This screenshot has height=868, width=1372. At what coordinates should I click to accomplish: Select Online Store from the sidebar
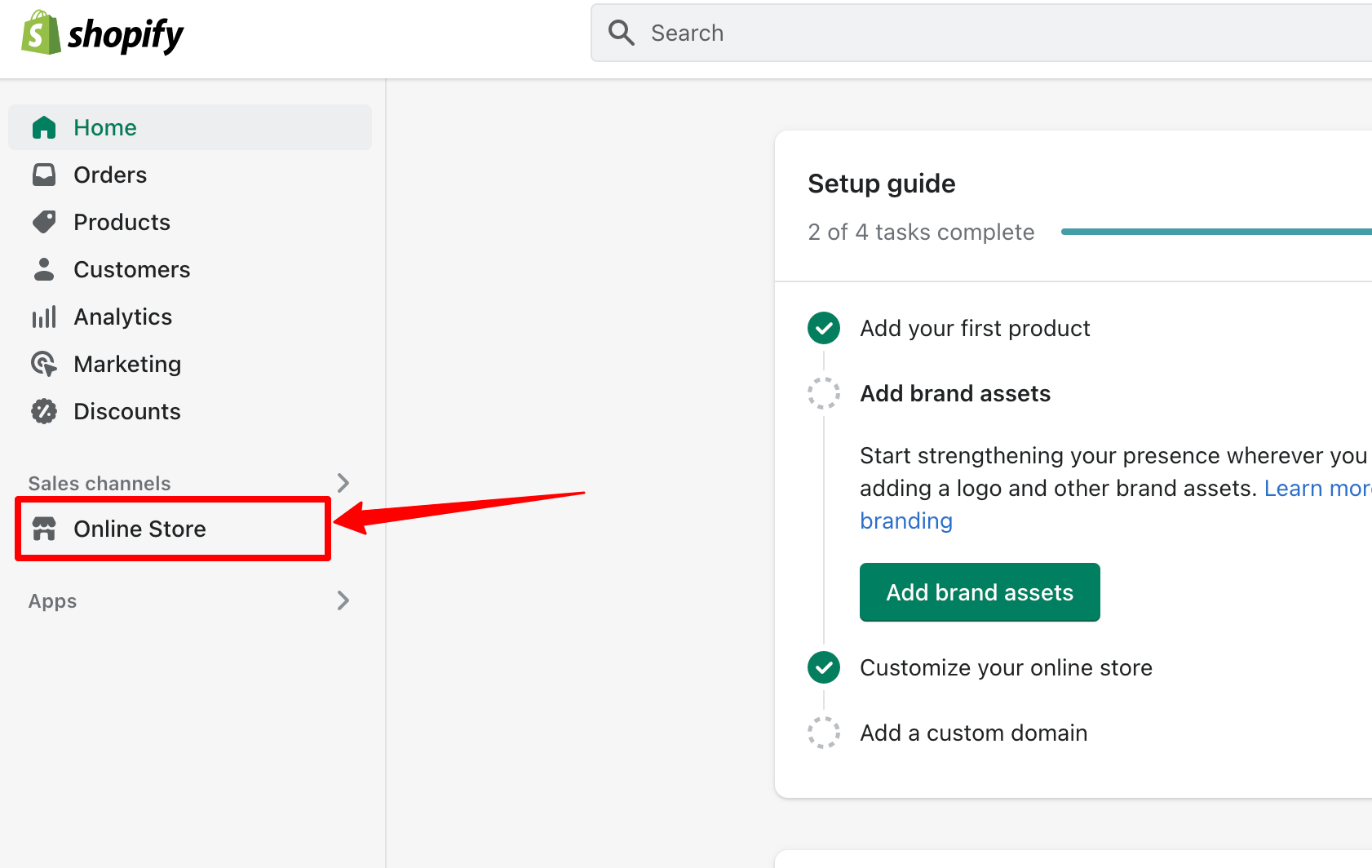(x=140, y=529)
